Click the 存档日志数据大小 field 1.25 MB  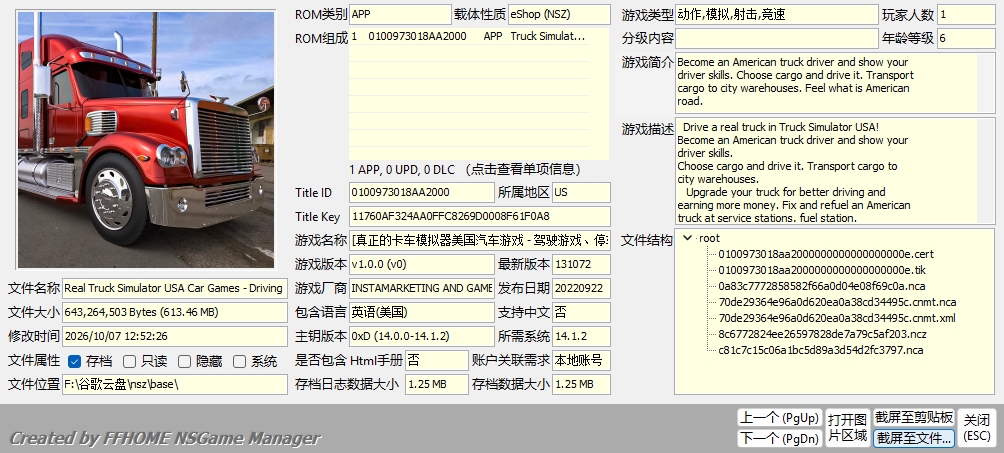coord(437,384)
